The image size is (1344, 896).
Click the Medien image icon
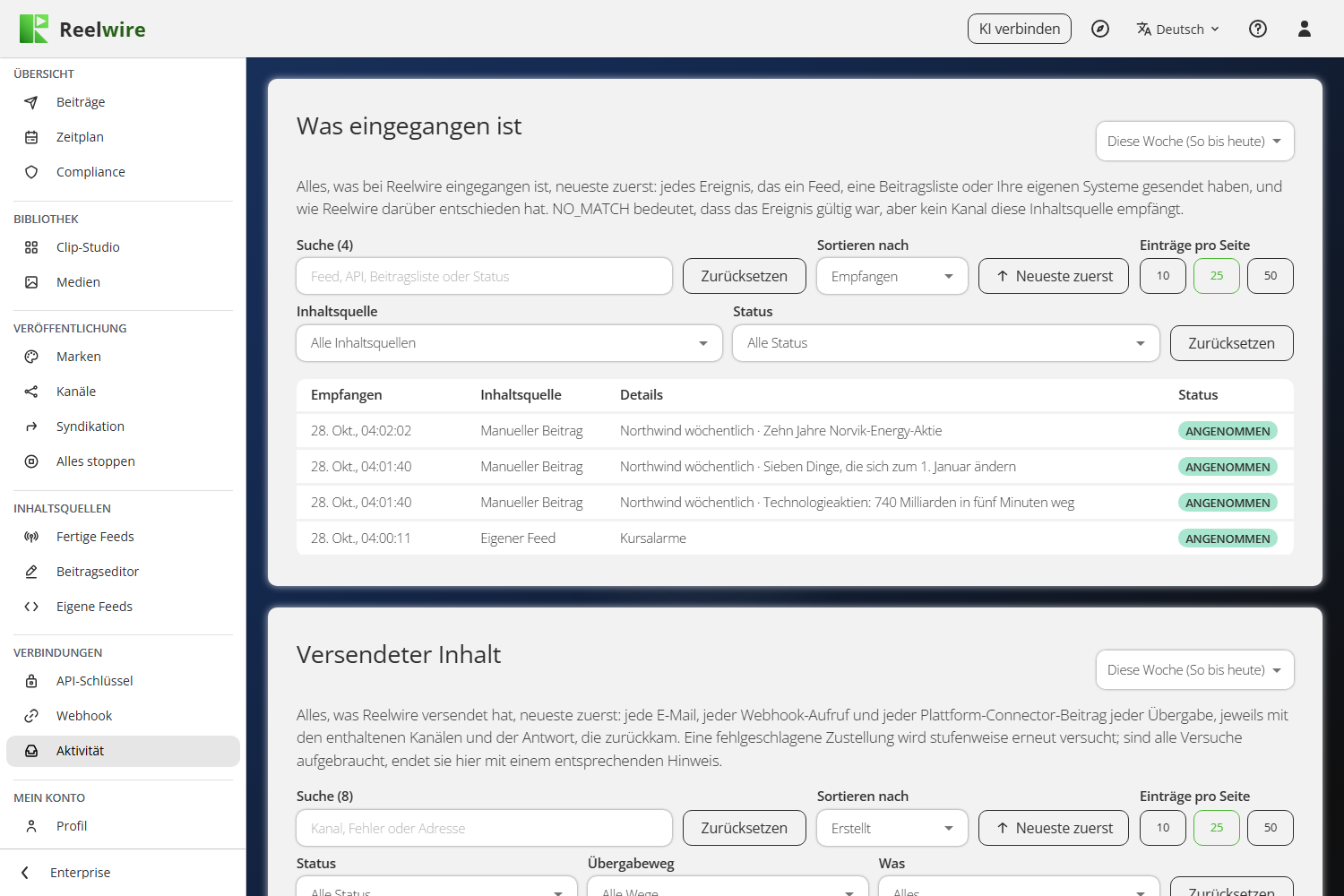[31, 282]
